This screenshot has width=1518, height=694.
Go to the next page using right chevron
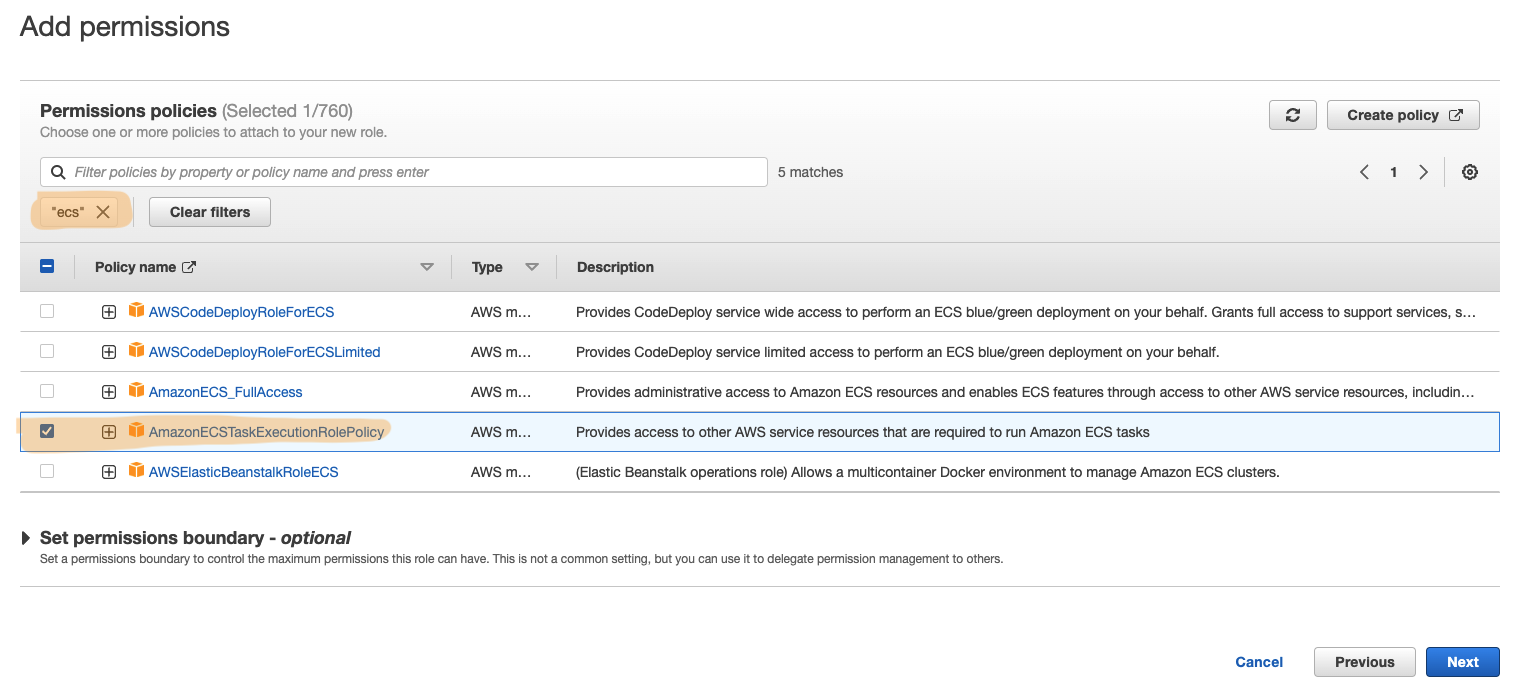coord(1423,172)
